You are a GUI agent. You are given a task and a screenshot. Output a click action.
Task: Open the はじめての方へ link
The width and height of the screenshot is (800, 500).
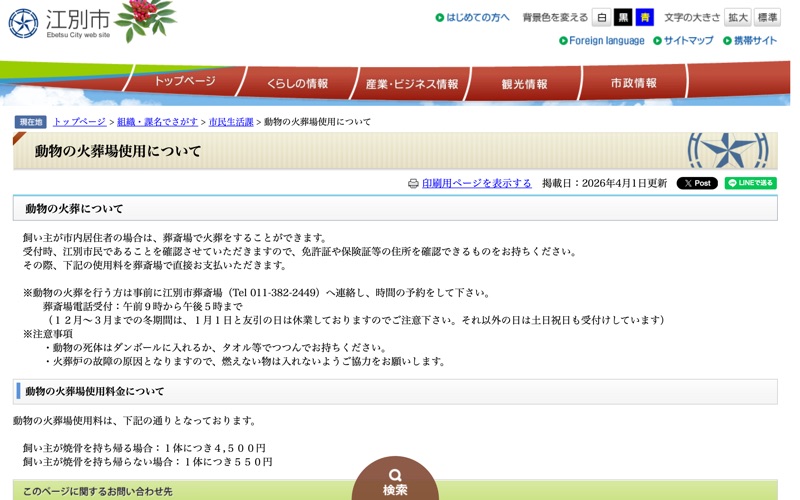click(478, 18)
